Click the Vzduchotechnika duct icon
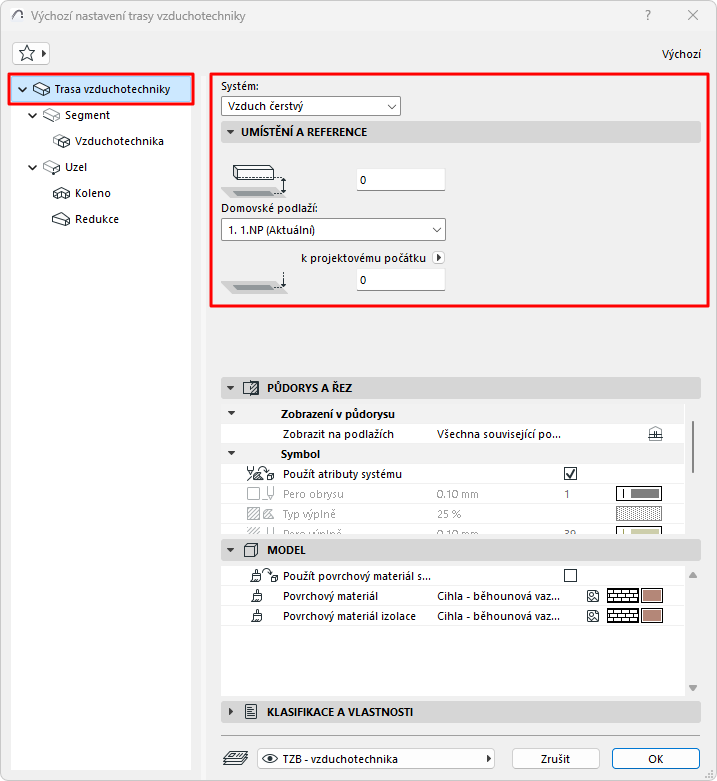 coord(61,141)
